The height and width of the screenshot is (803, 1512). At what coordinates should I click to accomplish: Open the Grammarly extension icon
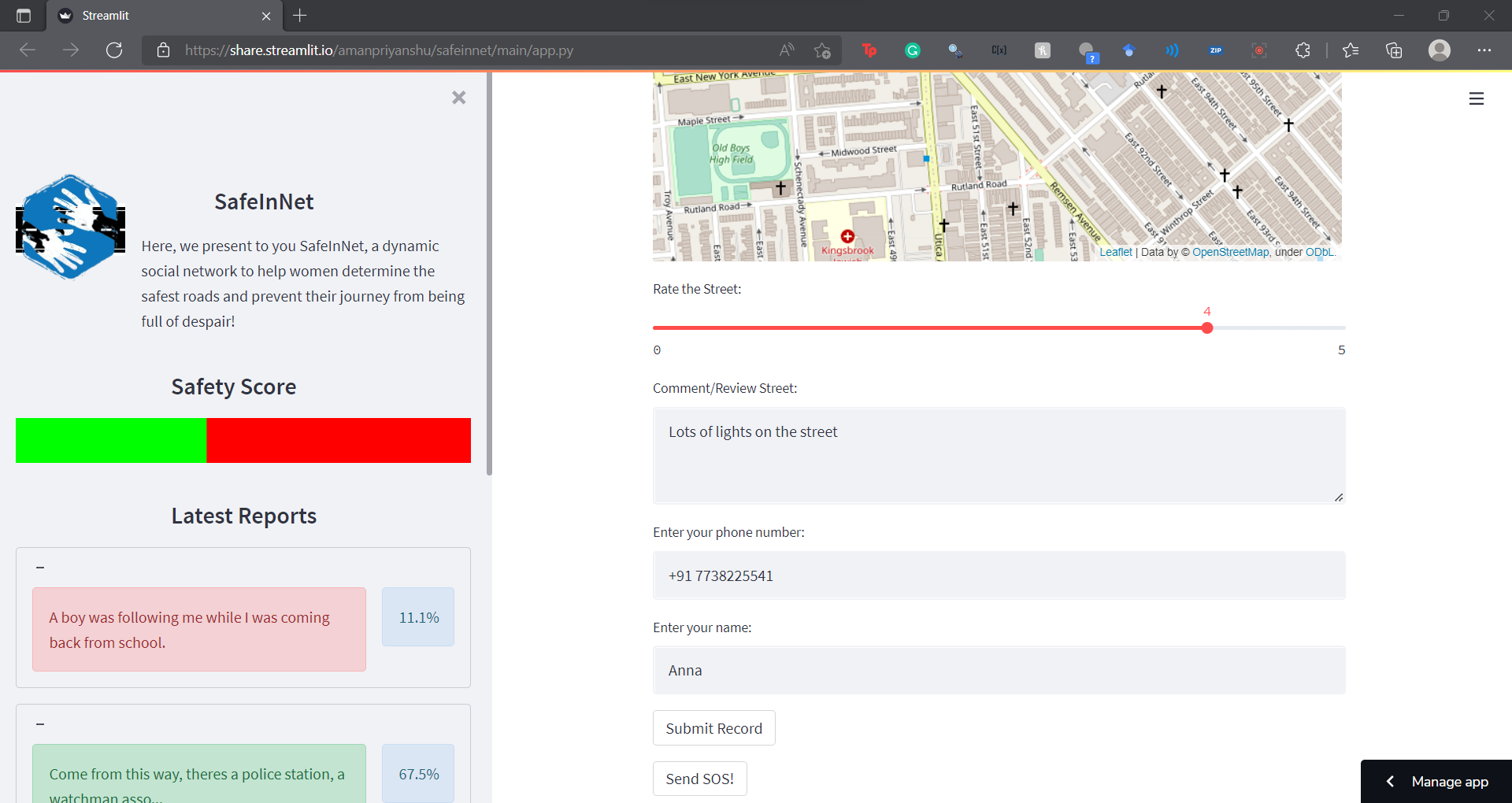(x=913, y=50)
